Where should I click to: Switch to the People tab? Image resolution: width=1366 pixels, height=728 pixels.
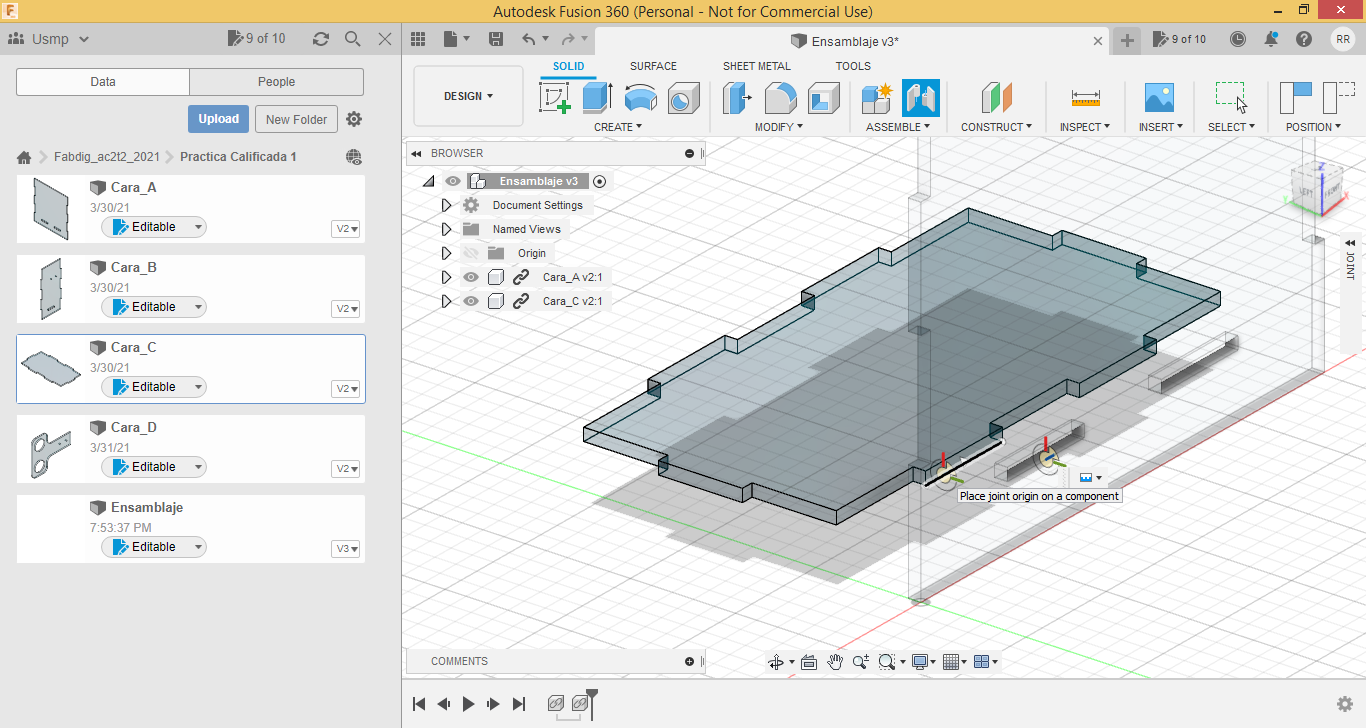[x=276, y=82]
